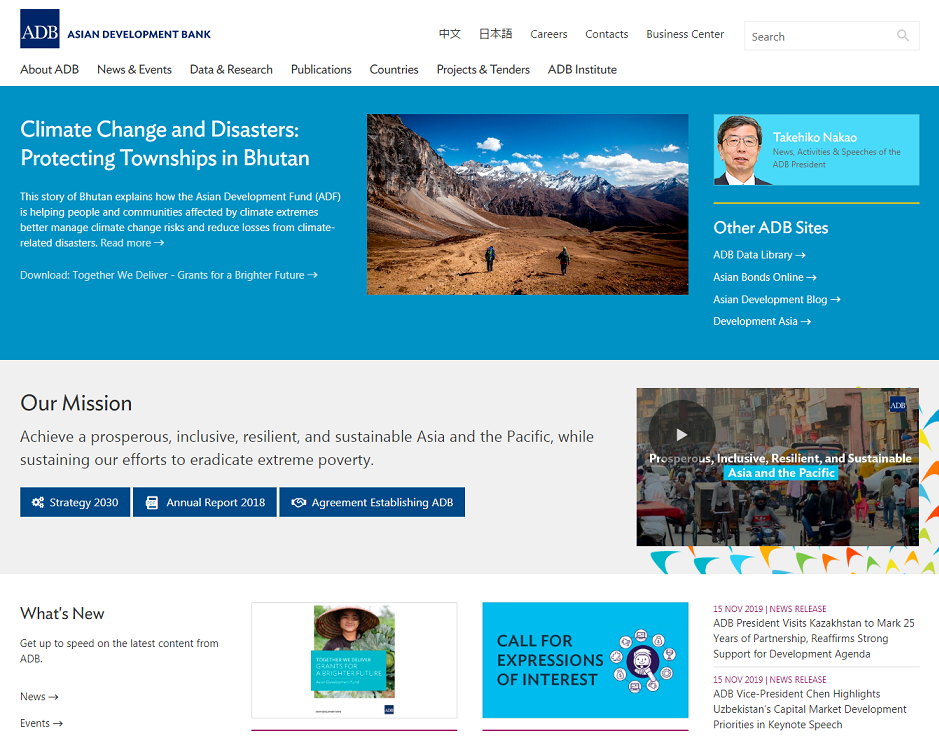The width and height of the screenshot is (939, 737).
Task: Open the About ADB menu
Action: point(50,69)
